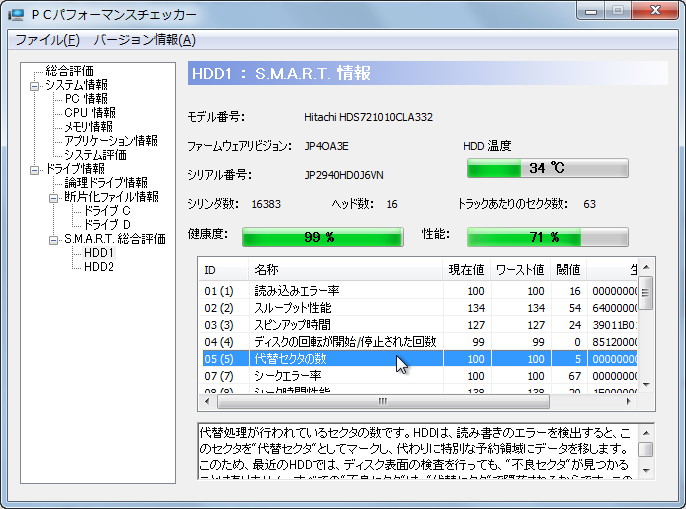Screen dimensions: 686x509
Task: Select メモリ情報 tree item
Action: coord(89,127)
